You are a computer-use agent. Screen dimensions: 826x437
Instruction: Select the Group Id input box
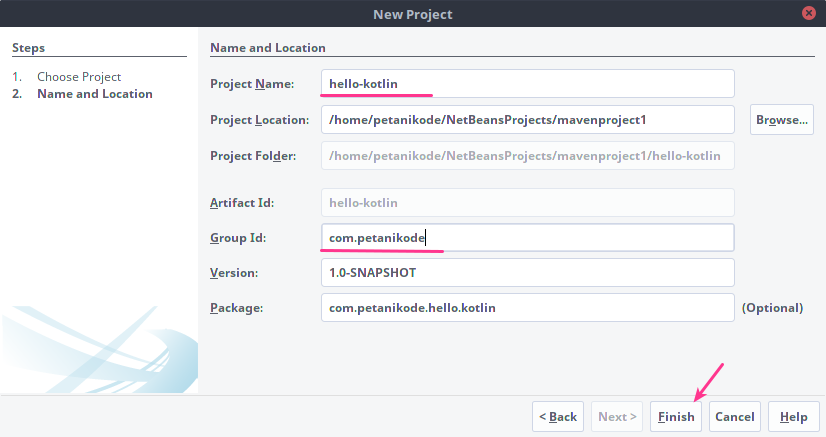pyautogui.click(x=527, y=238)
